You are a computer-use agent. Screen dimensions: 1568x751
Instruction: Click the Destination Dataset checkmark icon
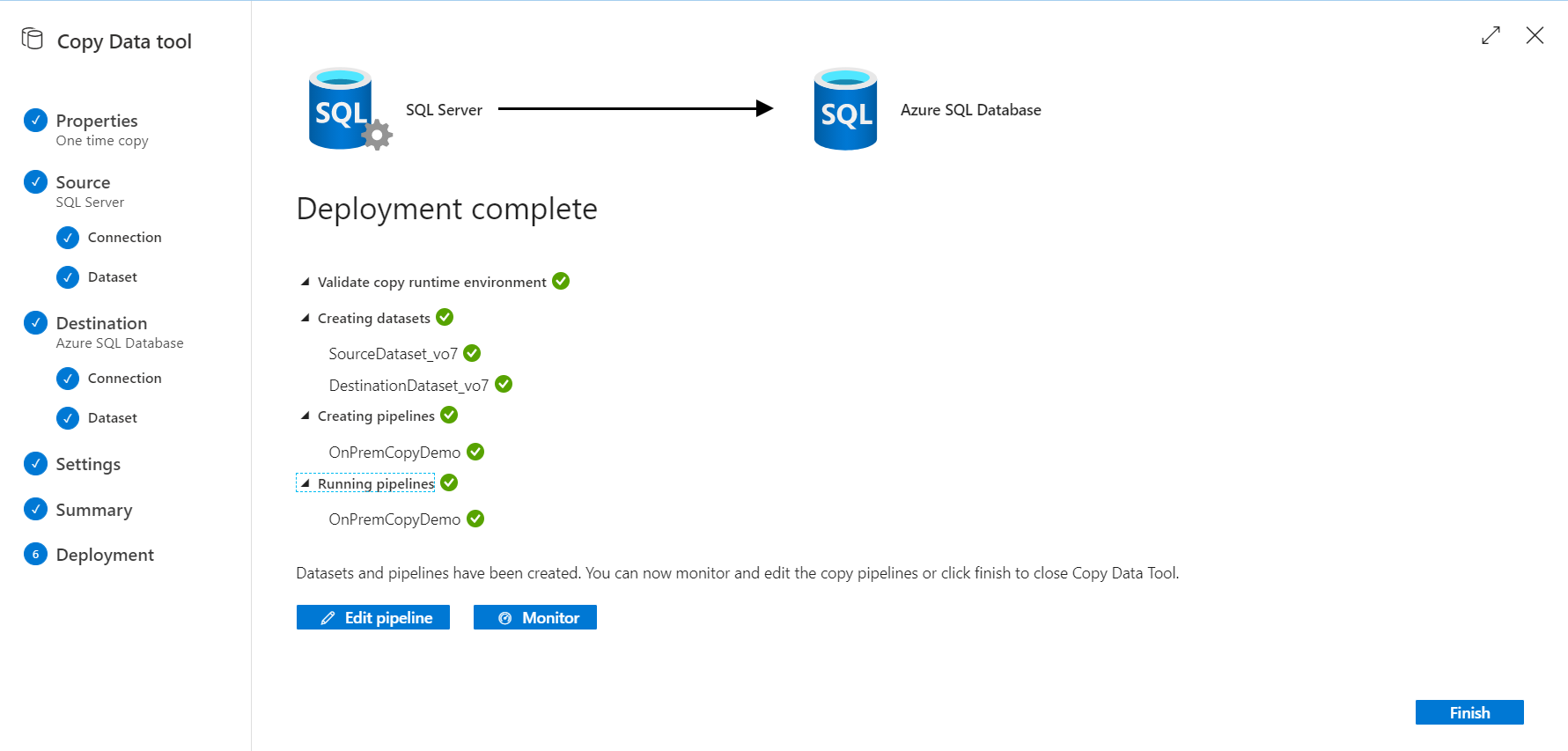tap(68, 418)
